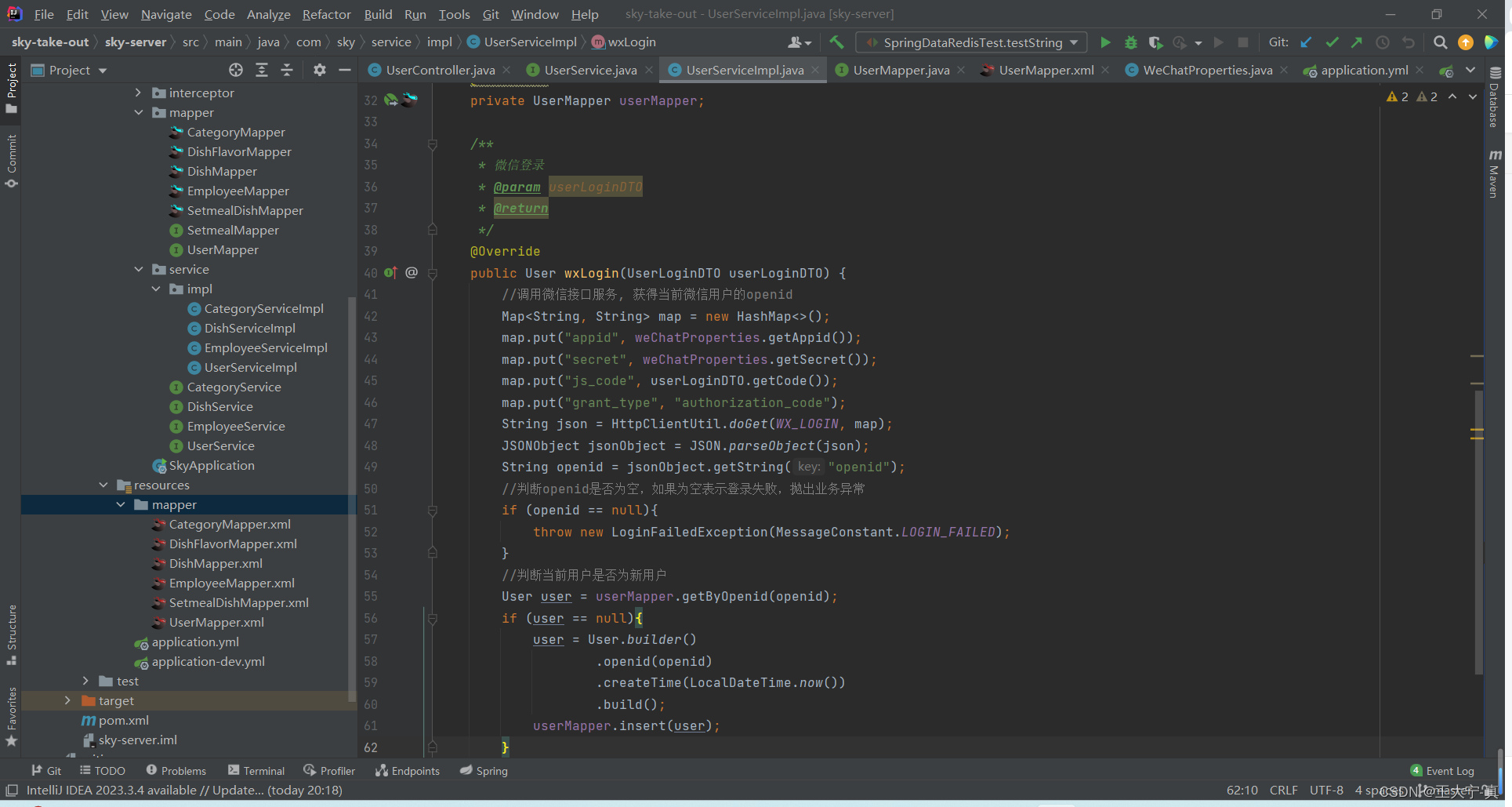Collapse the resources mapper folder

[121, 504]
